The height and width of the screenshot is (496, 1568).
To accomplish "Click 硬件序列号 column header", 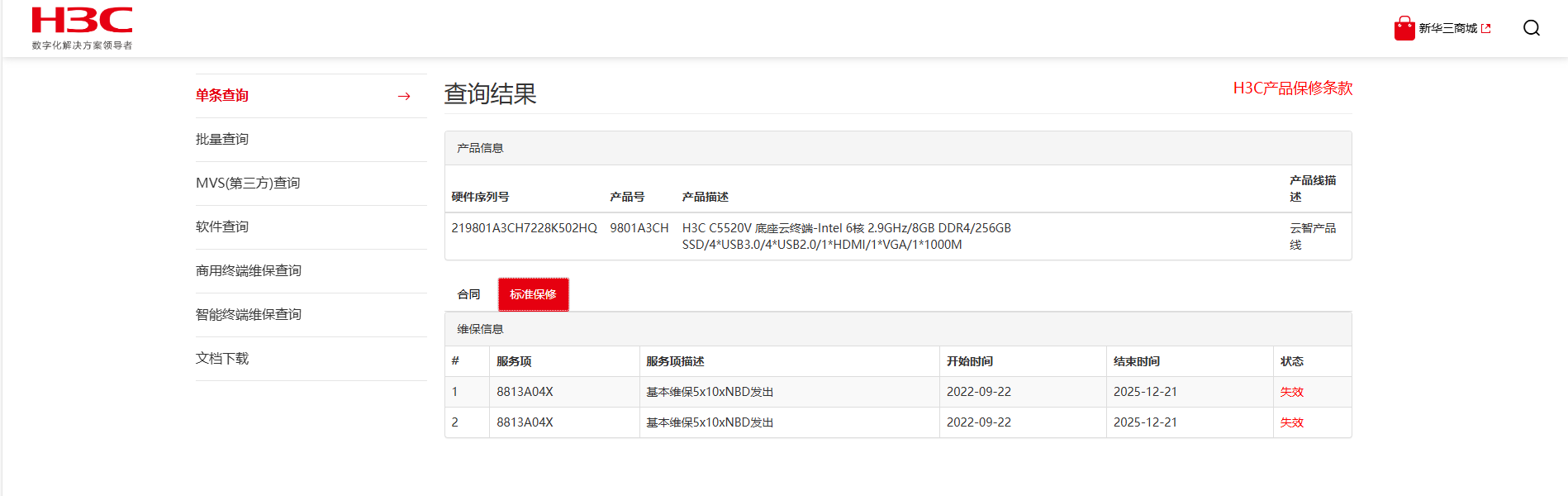I will (x=480, y=197).
